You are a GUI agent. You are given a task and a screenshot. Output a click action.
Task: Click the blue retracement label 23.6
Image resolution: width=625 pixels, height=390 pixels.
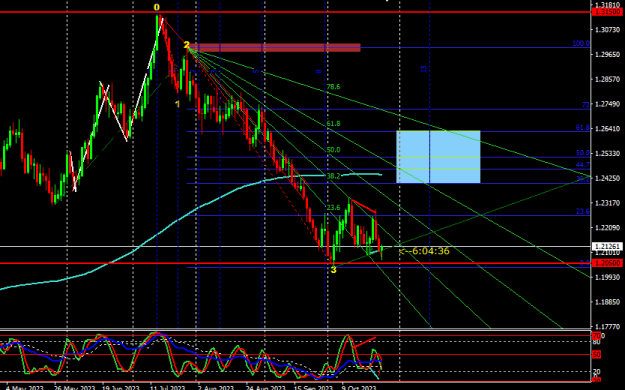582,211
